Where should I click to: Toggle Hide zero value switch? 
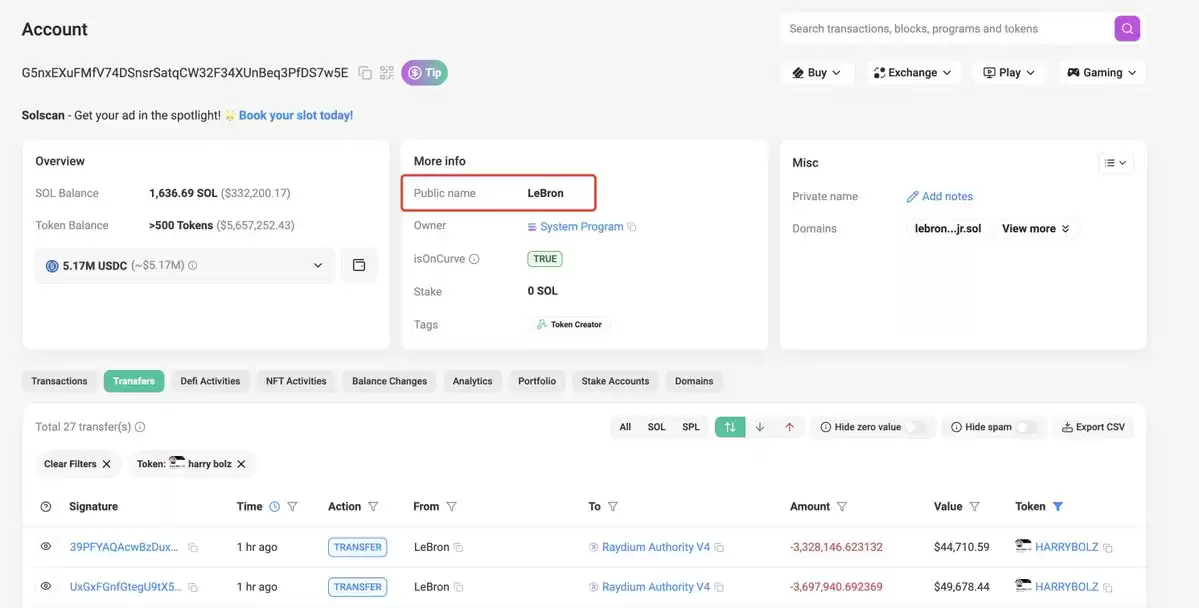[915, 427]
